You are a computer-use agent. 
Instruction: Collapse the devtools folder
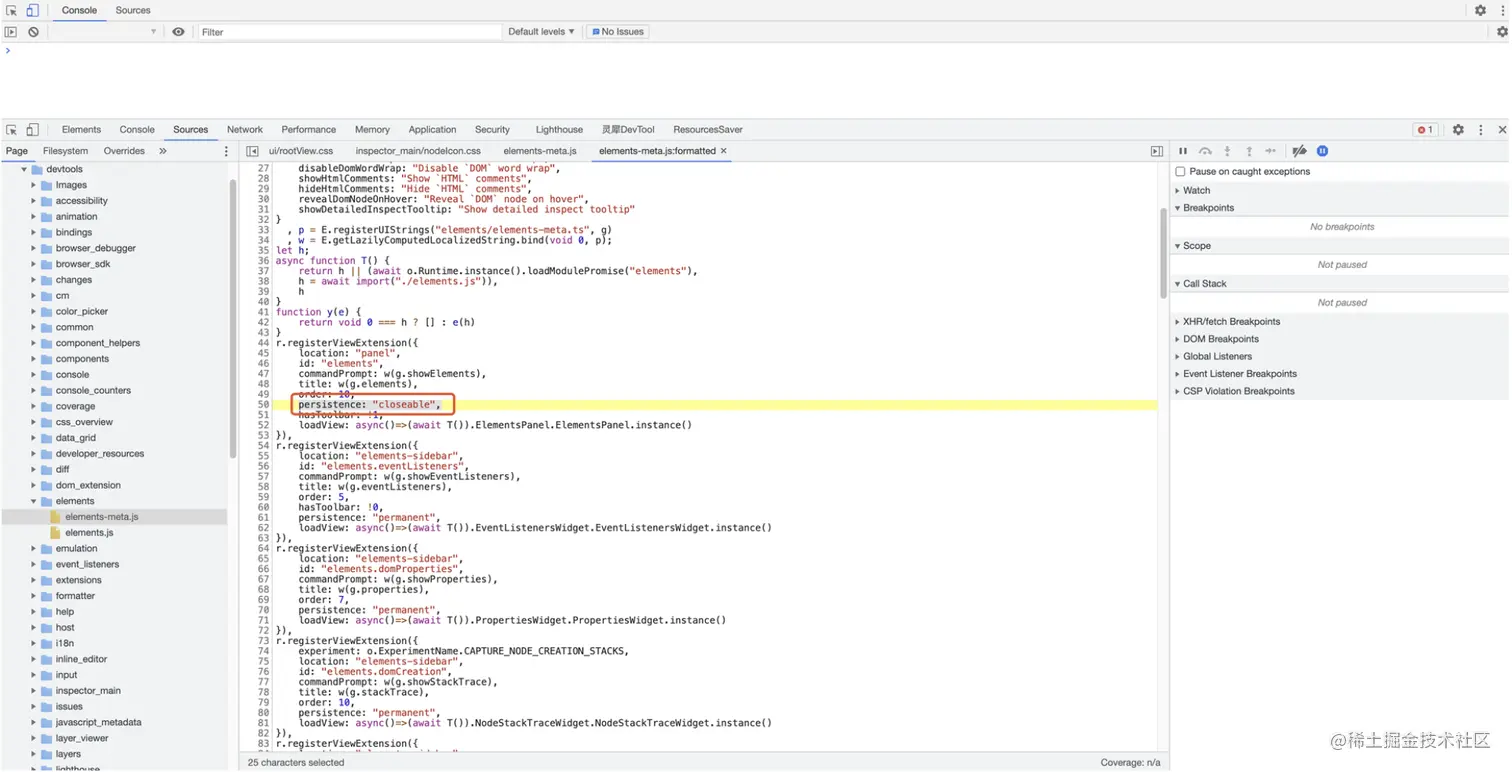pyautogui.click(x=24, y=169)
